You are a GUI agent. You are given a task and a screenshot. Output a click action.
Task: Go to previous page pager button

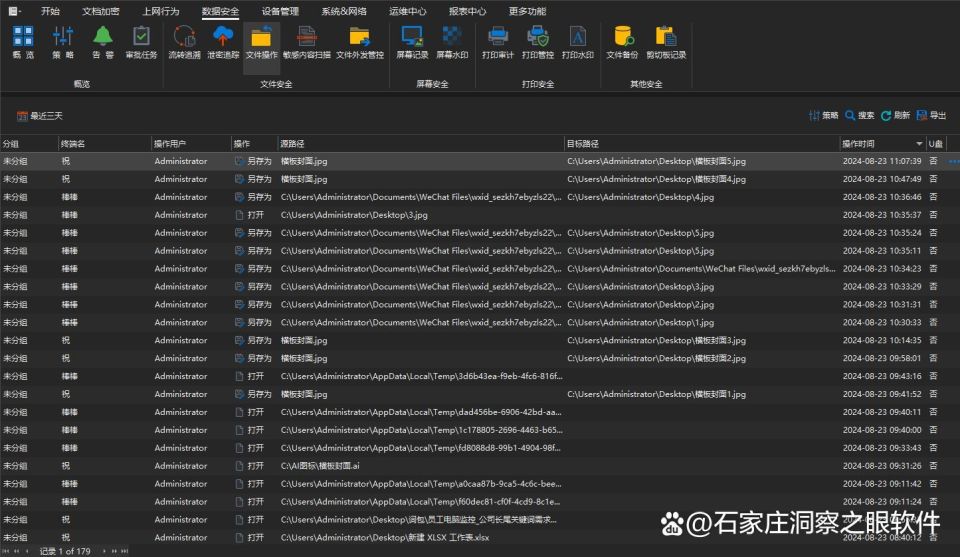tap(17, 551)
